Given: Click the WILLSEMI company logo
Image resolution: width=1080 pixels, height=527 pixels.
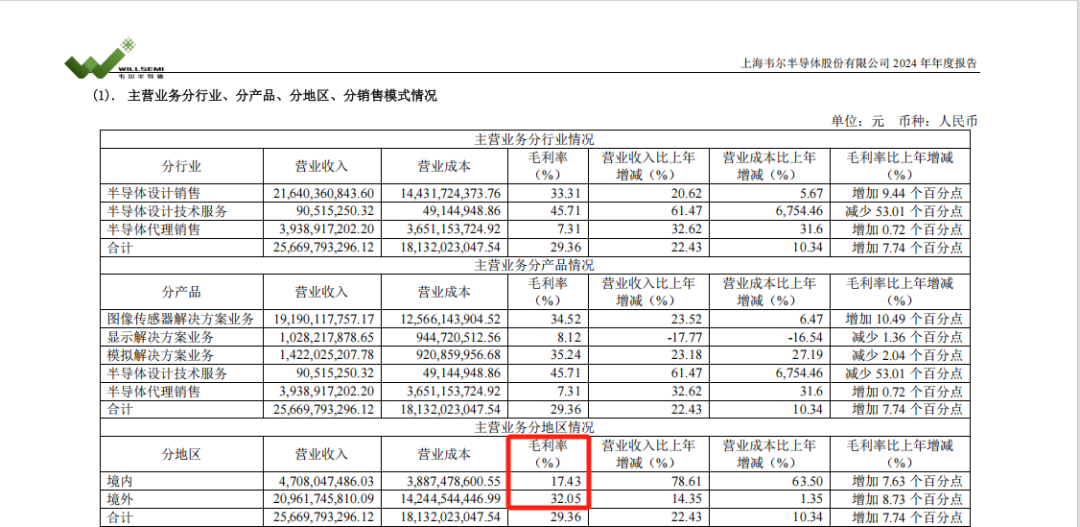Looking at the screenshot, I should (114, 59).
